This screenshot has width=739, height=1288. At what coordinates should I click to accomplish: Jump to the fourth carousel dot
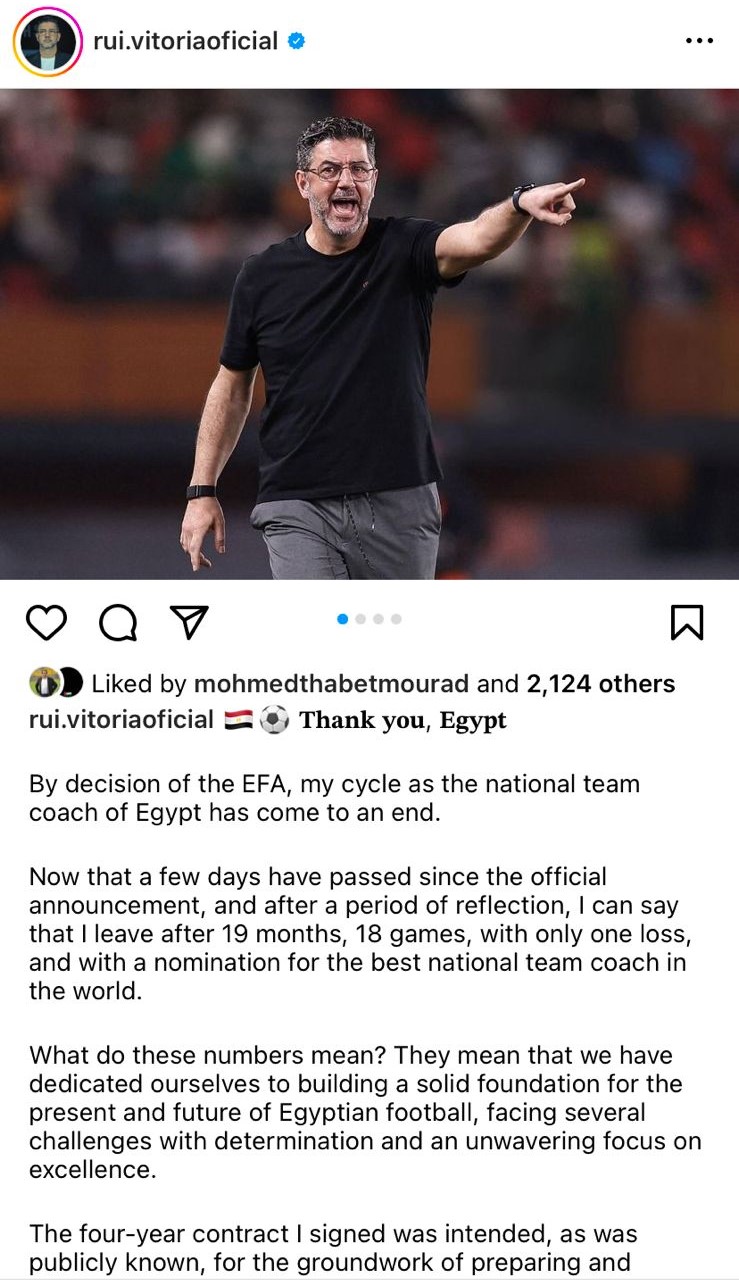coord(396,619)
